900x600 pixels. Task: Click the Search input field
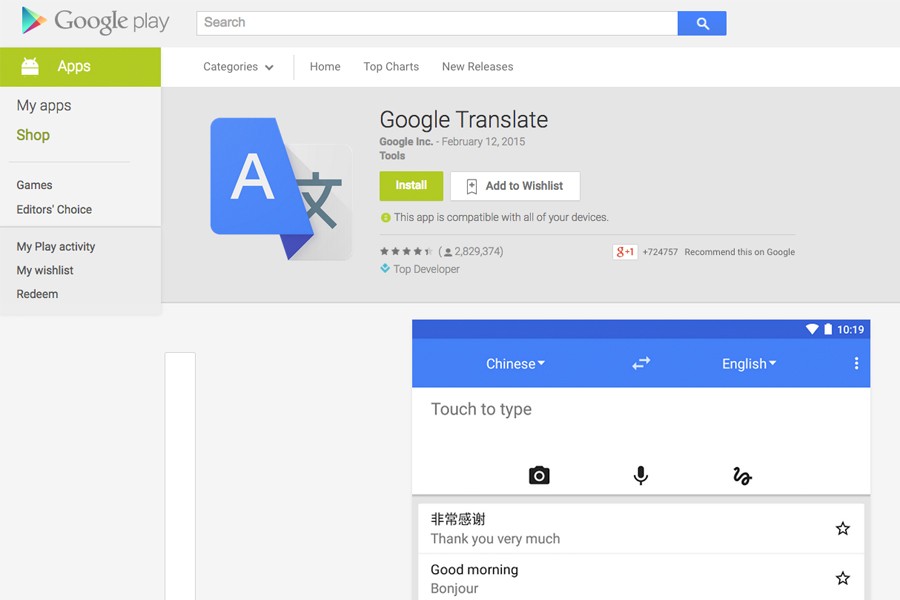coord(437,23)
